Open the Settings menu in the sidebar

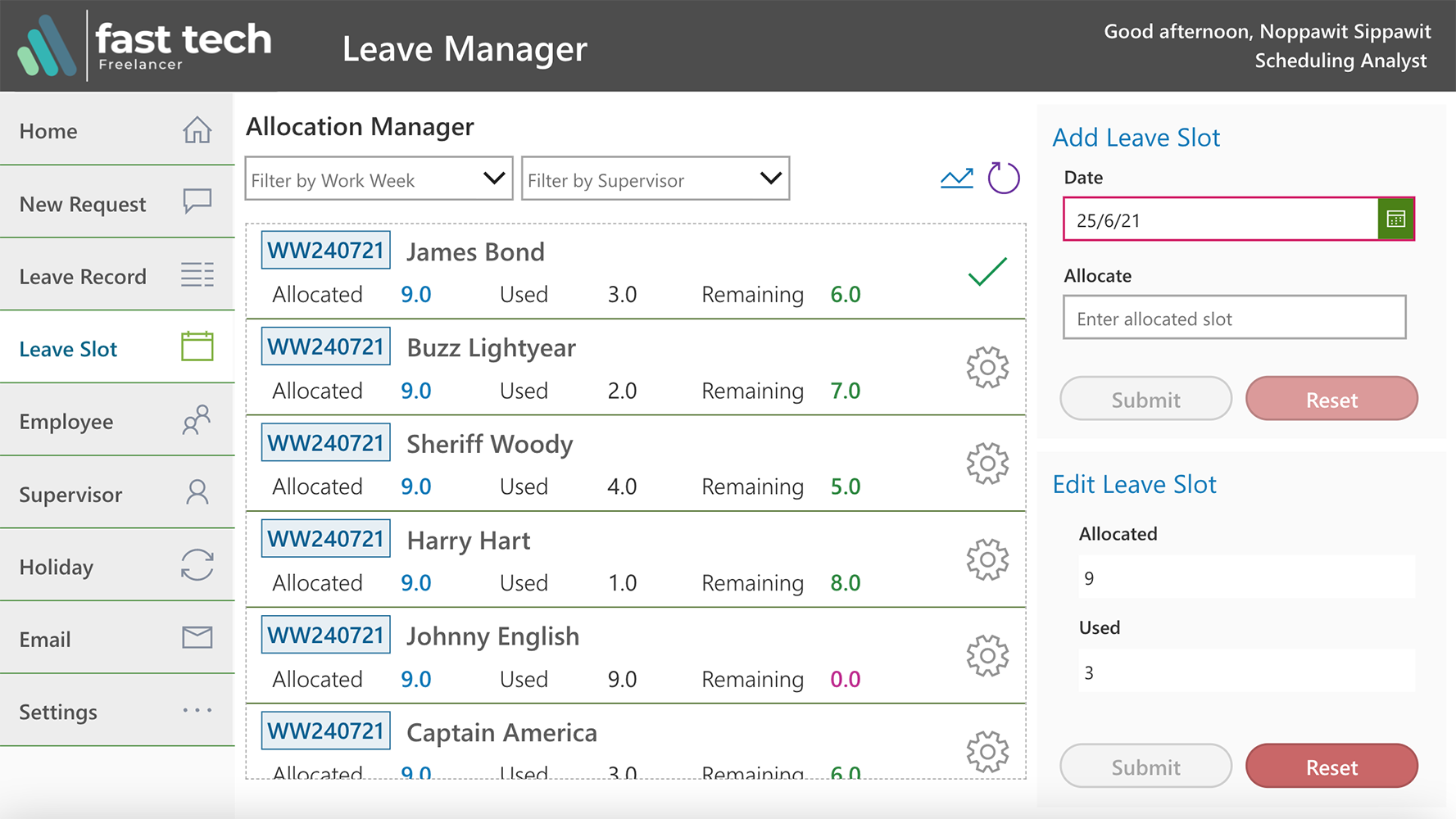[117, 712]
